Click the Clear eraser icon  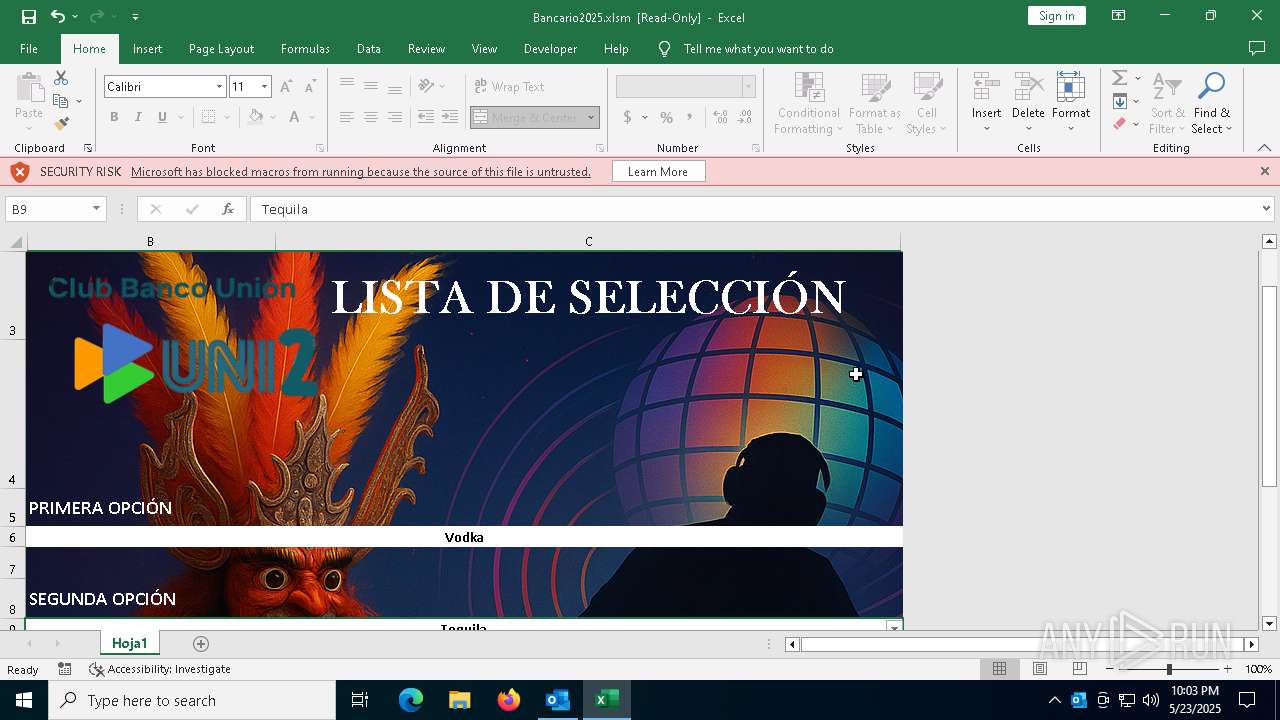tap(1120, 124)
